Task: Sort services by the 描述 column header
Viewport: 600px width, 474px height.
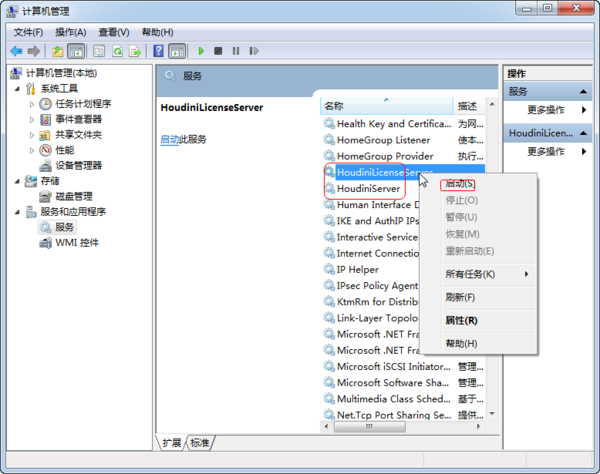Action: (x=470, y=106)
